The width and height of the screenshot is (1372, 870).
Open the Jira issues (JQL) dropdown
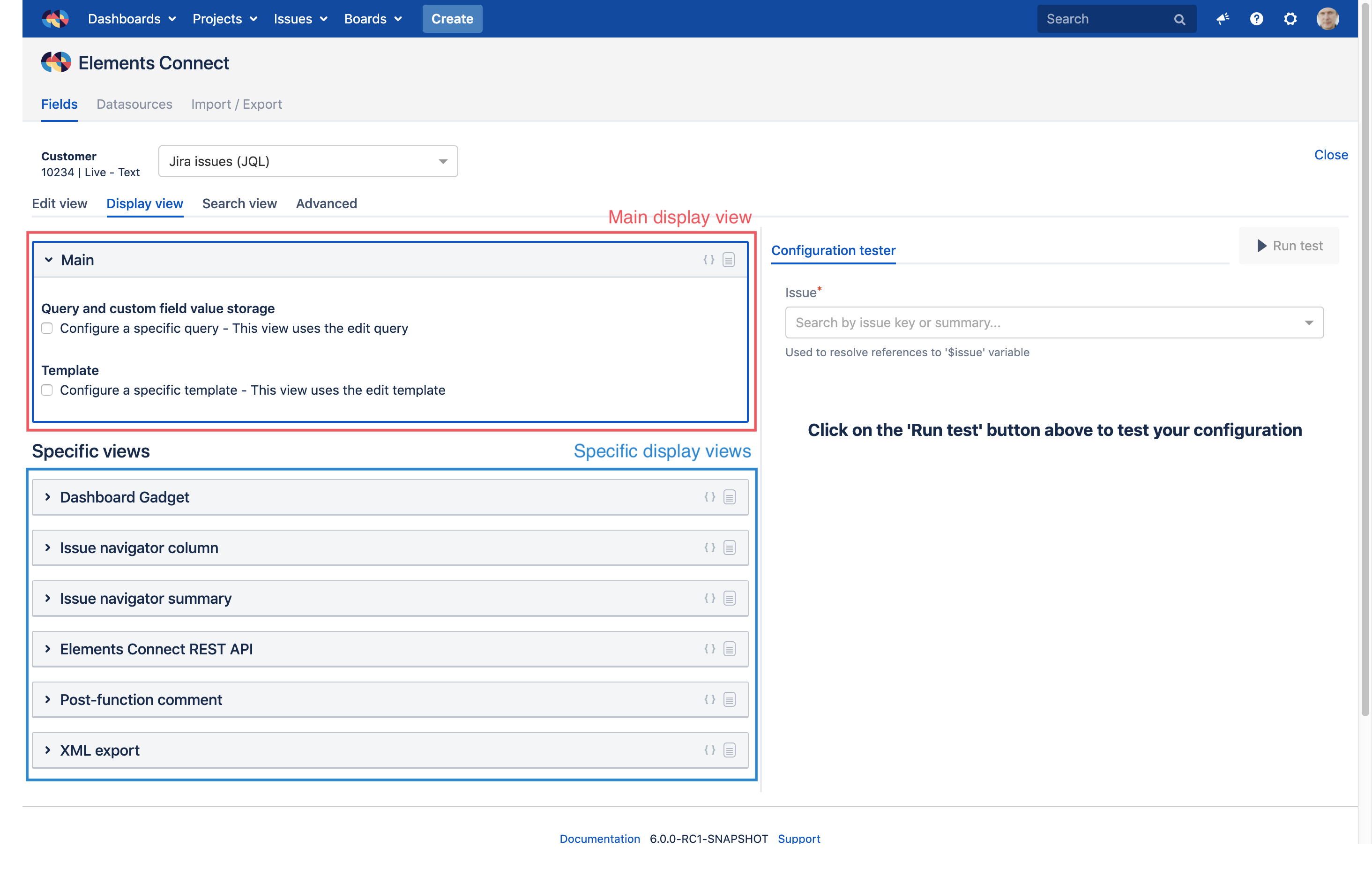coord(308,161)
